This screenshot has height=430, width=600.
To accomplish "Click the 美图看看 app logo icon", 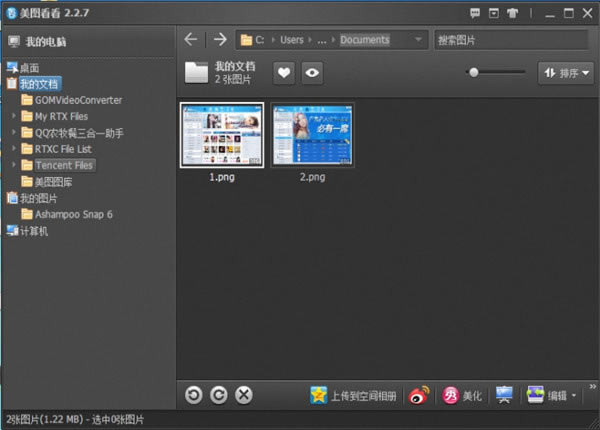I will 11,13.
